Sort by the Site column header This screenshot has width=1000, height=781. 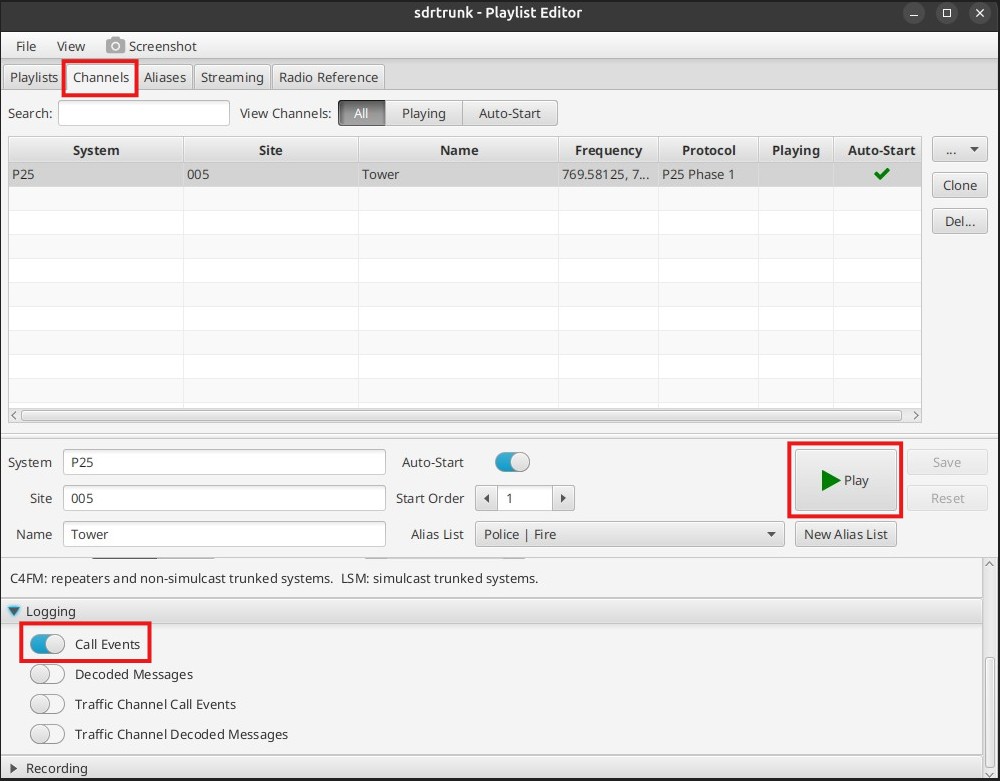click(270, 150)
